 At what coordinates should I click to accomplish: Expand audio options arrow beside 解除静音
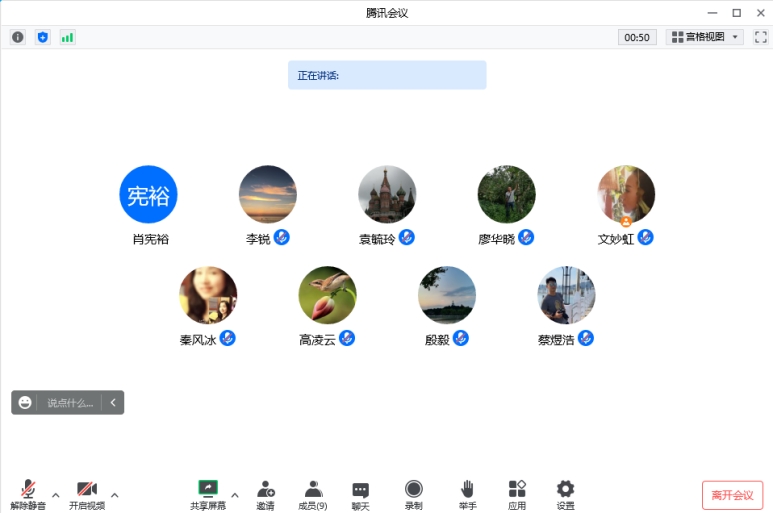[x=56, y=494]
